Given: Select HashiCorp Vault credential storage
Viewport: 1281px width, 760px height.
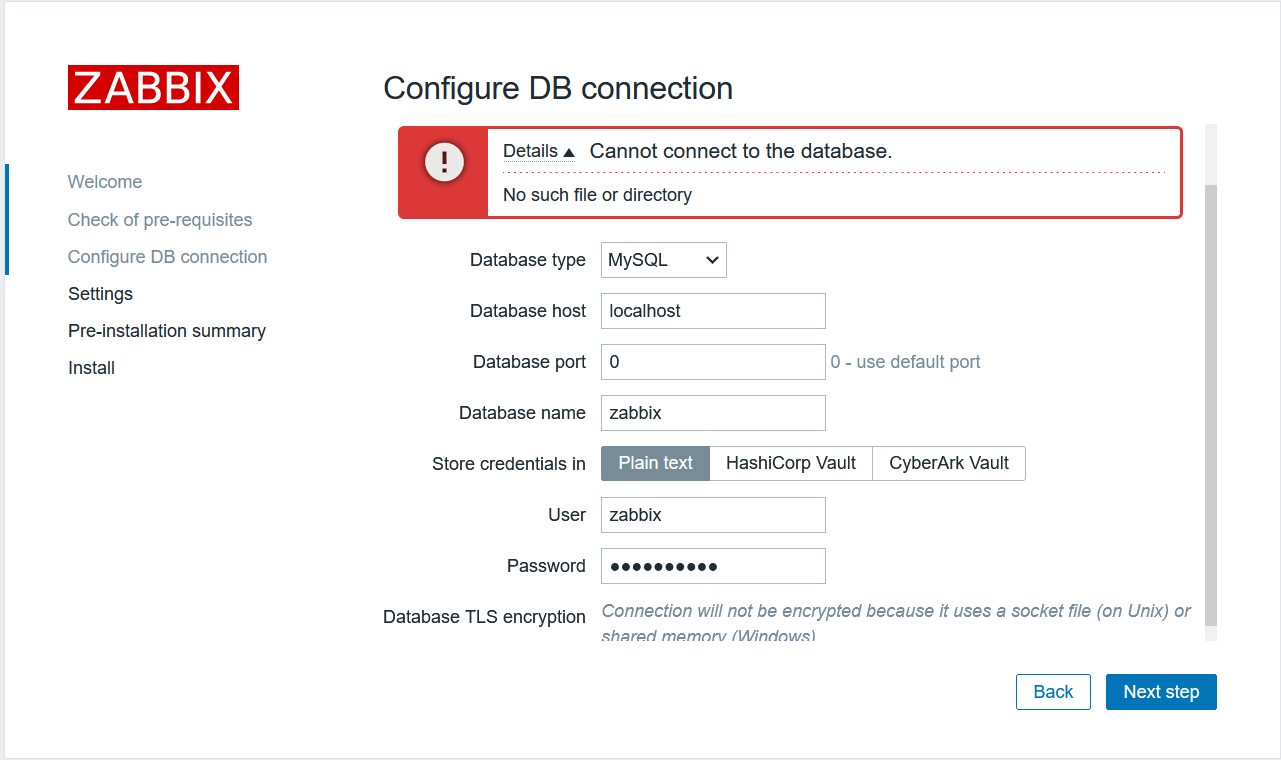Looking at the screenshot, I should 791,463.
